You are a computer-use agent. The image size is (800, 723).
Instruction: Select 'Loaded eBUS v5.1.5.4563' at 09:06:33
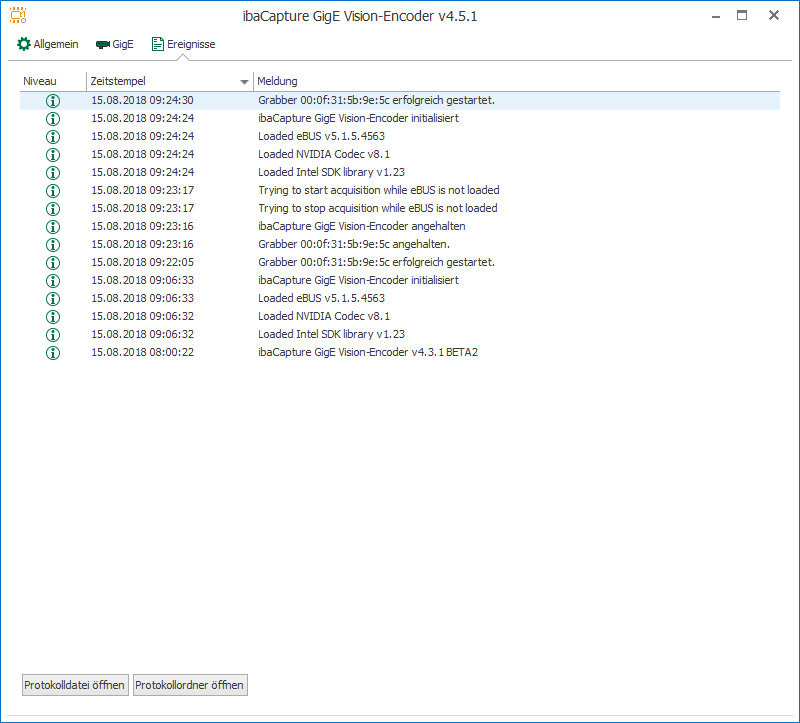tap(321, 298)
